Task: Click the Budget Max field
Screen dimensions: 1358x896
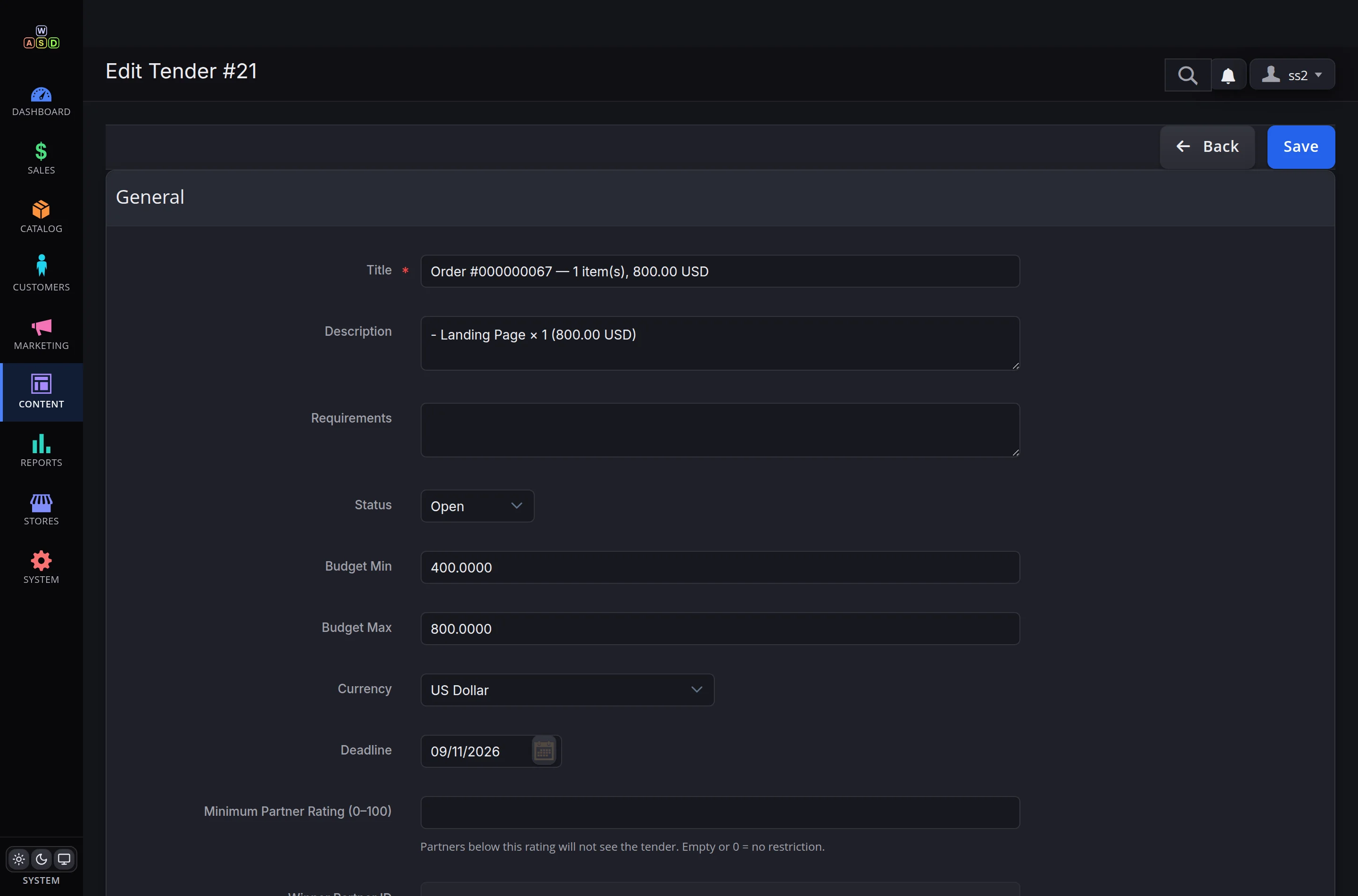Action: point(720,629)
